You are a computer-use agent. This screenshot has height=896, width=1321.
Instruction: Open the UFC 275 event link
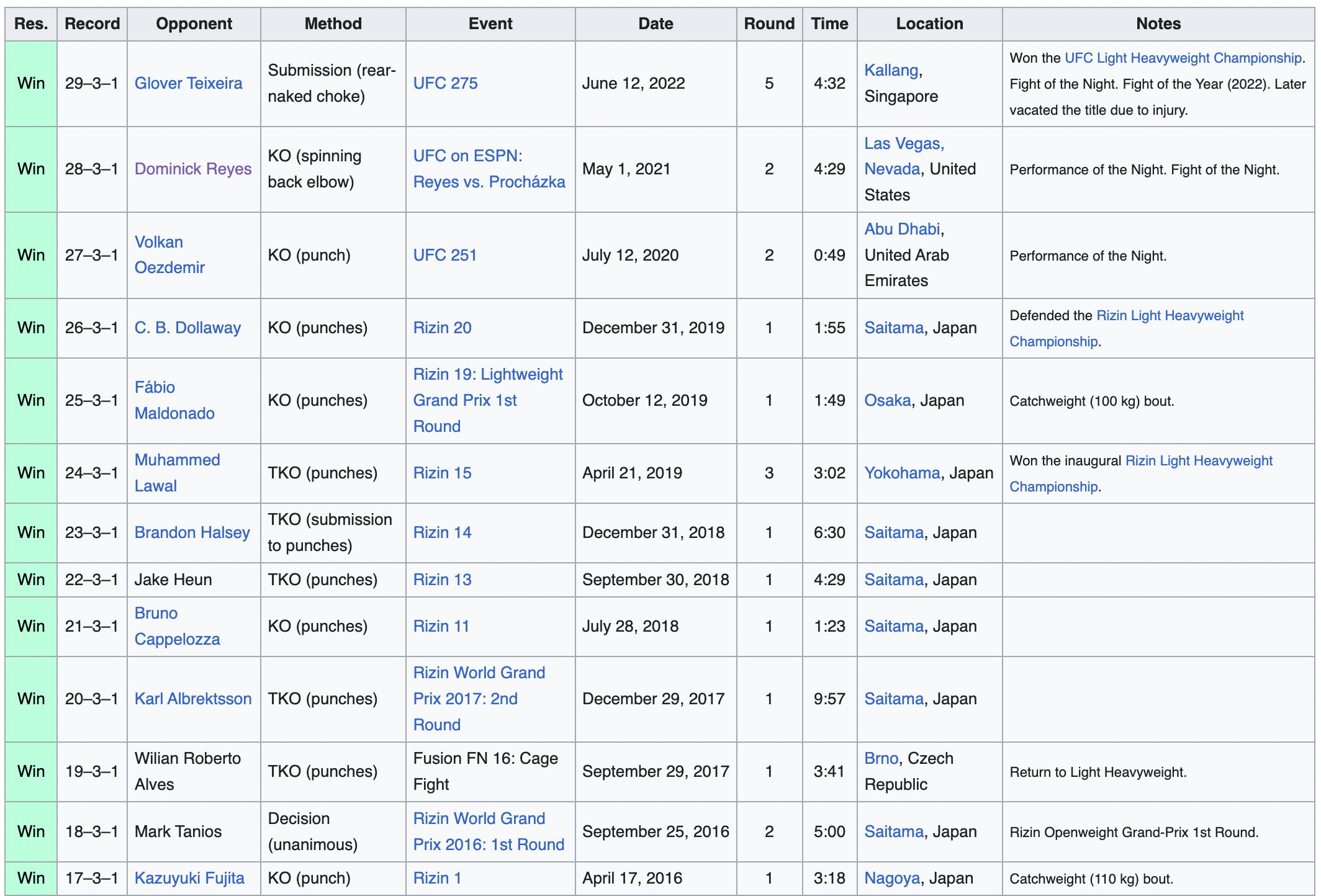pos(445,83)
